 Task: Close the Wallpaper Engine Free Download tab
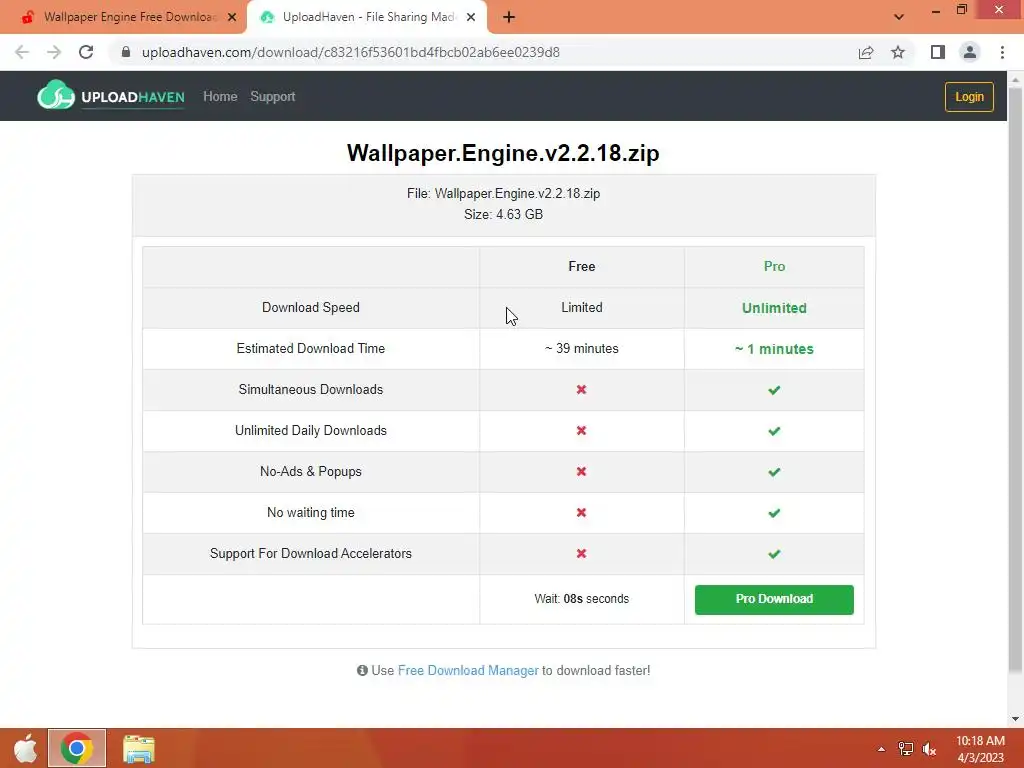(232, 17)
